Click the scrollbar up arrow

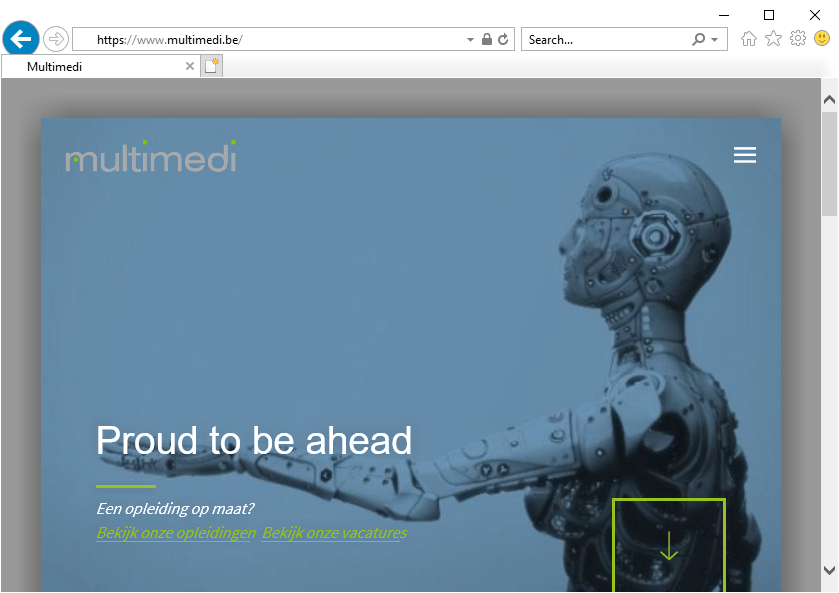point(829,100)
